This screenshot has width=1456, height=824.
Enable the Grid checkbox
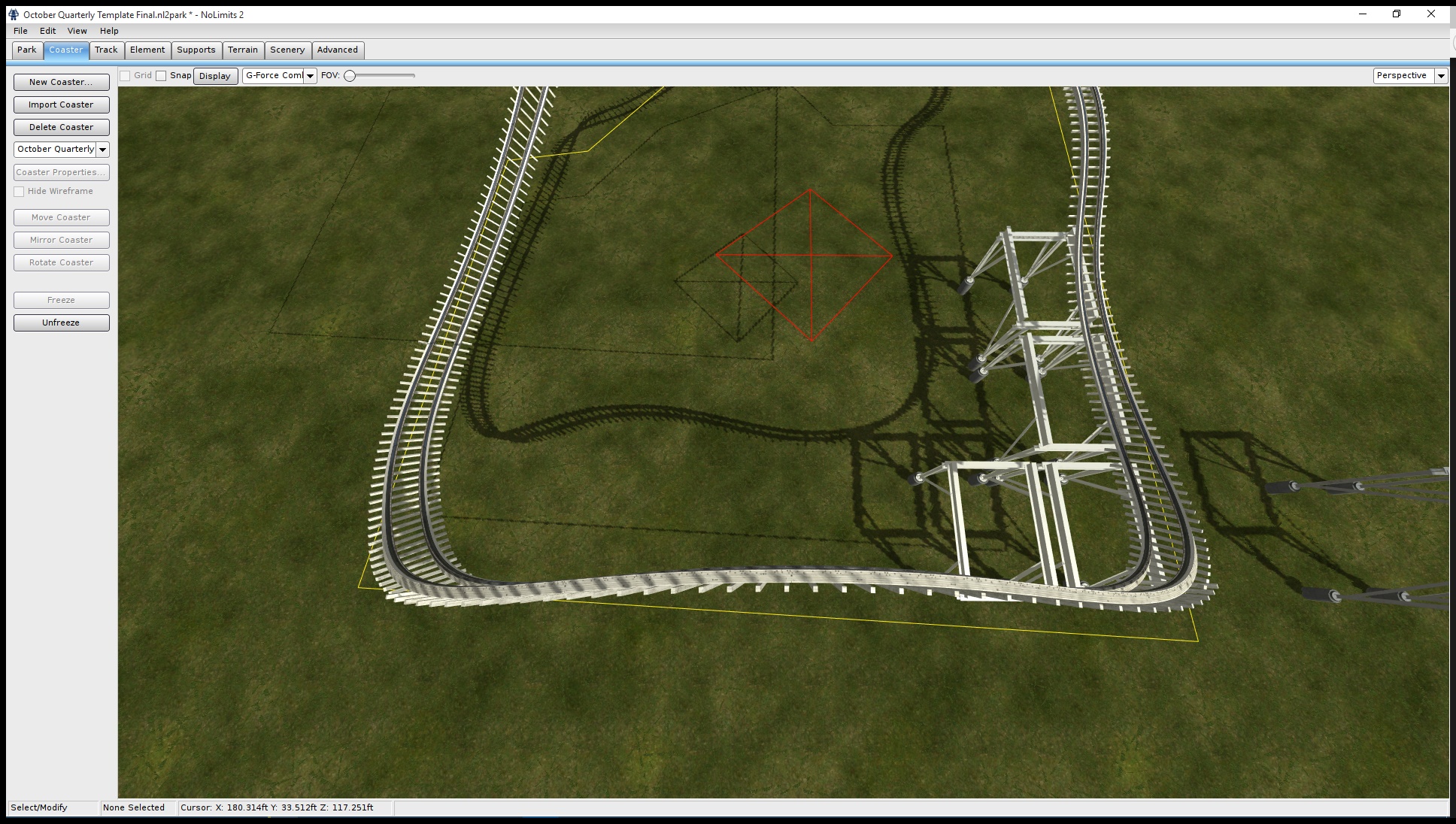tap(126, 76)
